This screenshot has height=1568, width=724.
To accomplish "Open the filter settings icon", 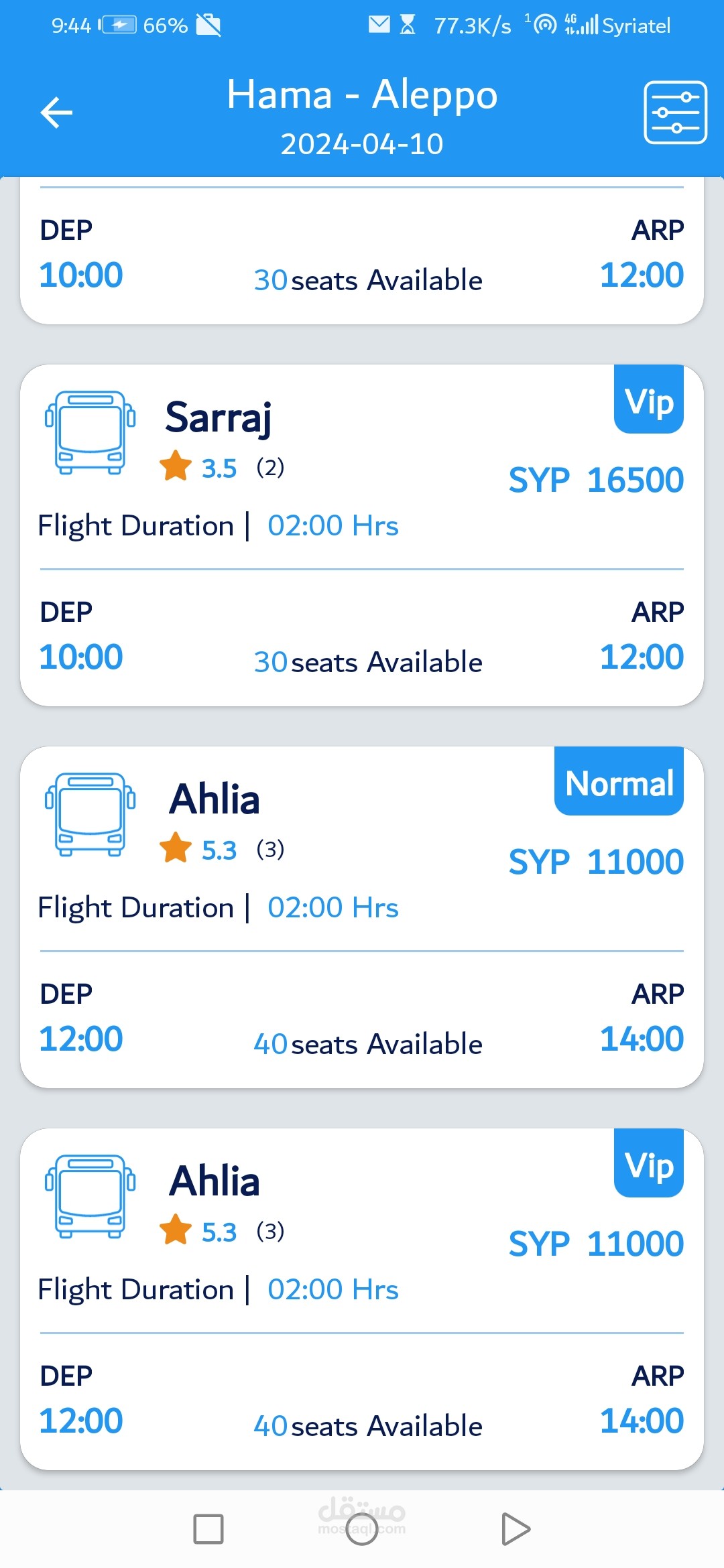I will click(675, 113).
